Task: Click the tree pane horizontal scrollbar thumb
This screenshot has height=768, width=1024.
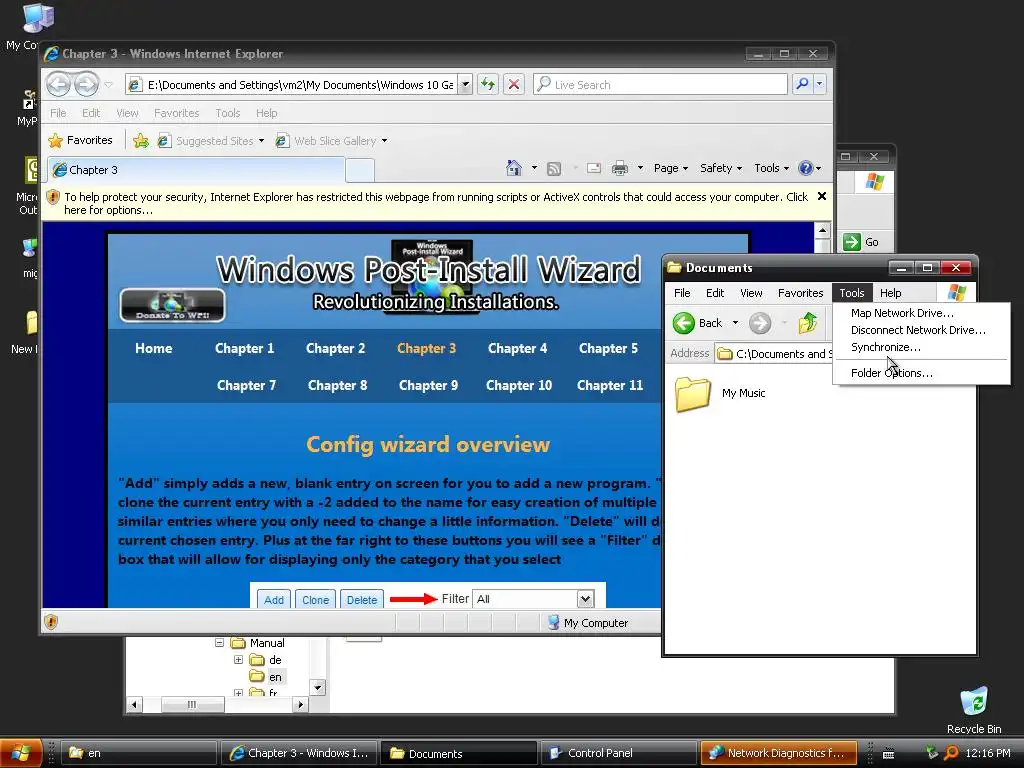Action: [192, 705]
